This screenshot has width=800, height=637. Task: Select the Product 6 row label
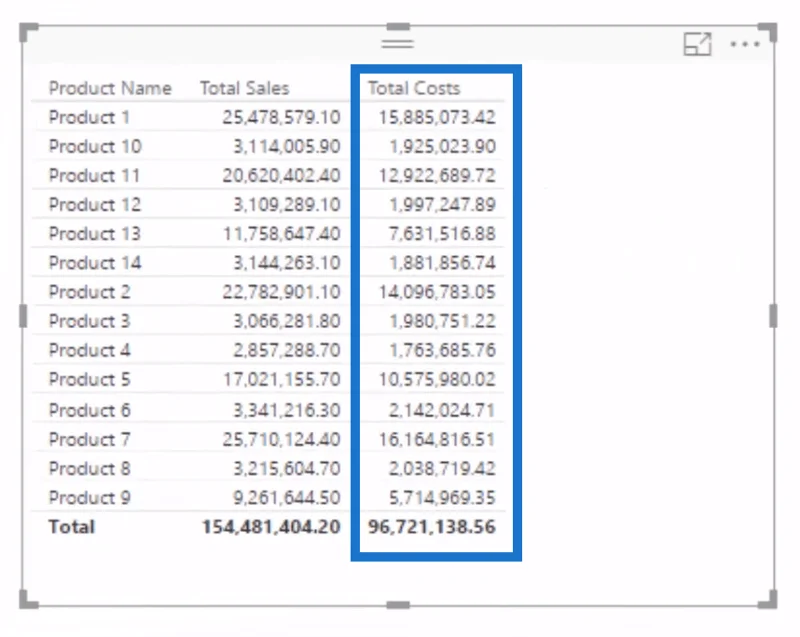coord(89,410)
